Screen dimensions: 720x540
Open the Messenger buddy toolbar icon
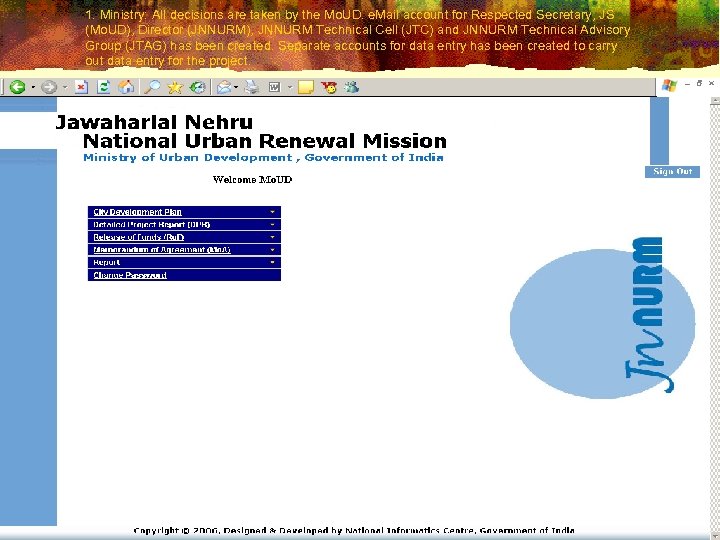click(352, 87)
